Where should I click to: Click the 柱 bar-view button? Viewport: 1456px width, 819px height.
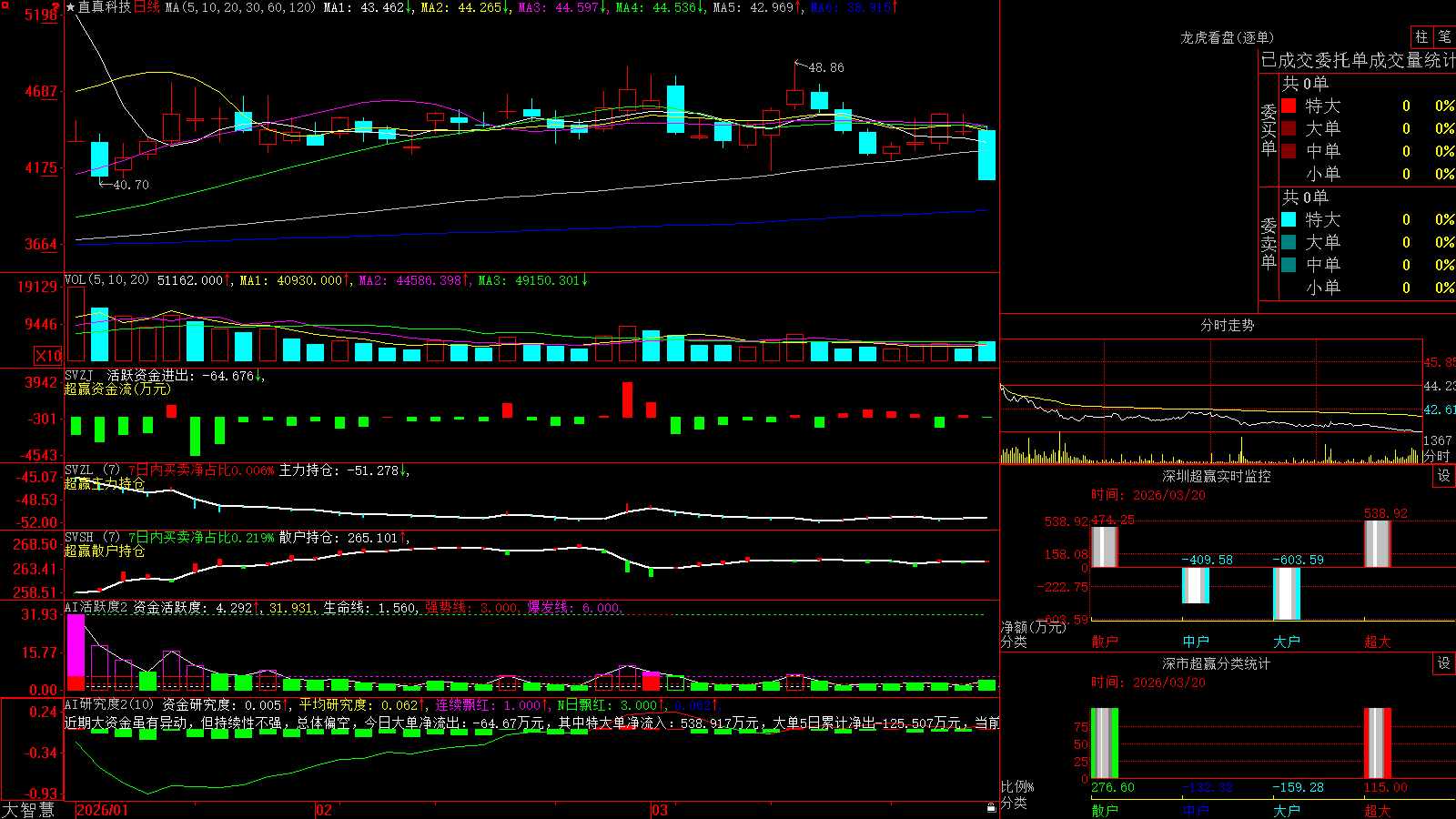coord(1421,36)
